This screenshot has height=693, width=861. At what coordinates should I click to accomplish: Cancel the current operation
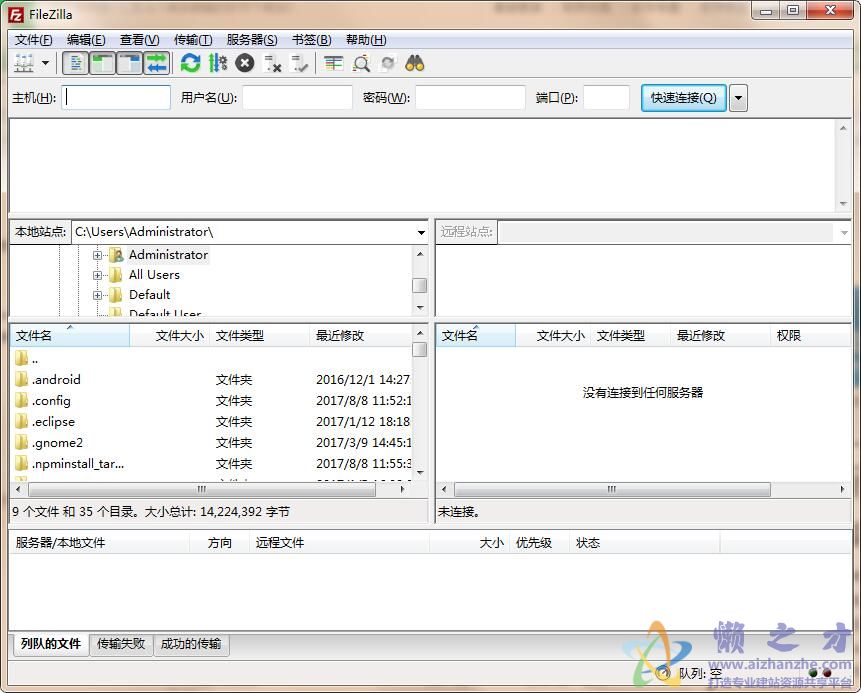(x=244, y=63)
